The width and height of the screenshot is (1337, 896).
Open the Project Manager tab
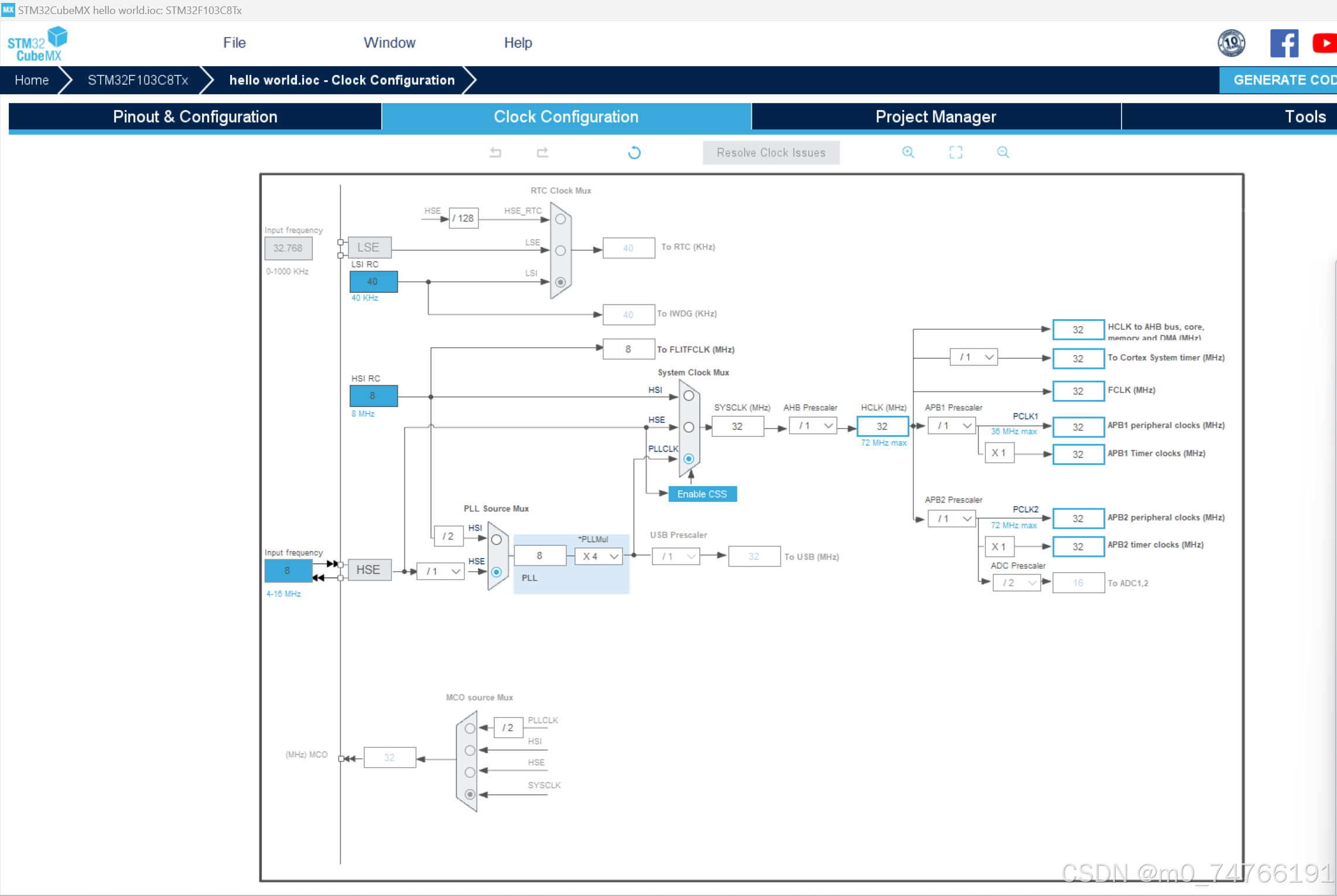[935, 117]
